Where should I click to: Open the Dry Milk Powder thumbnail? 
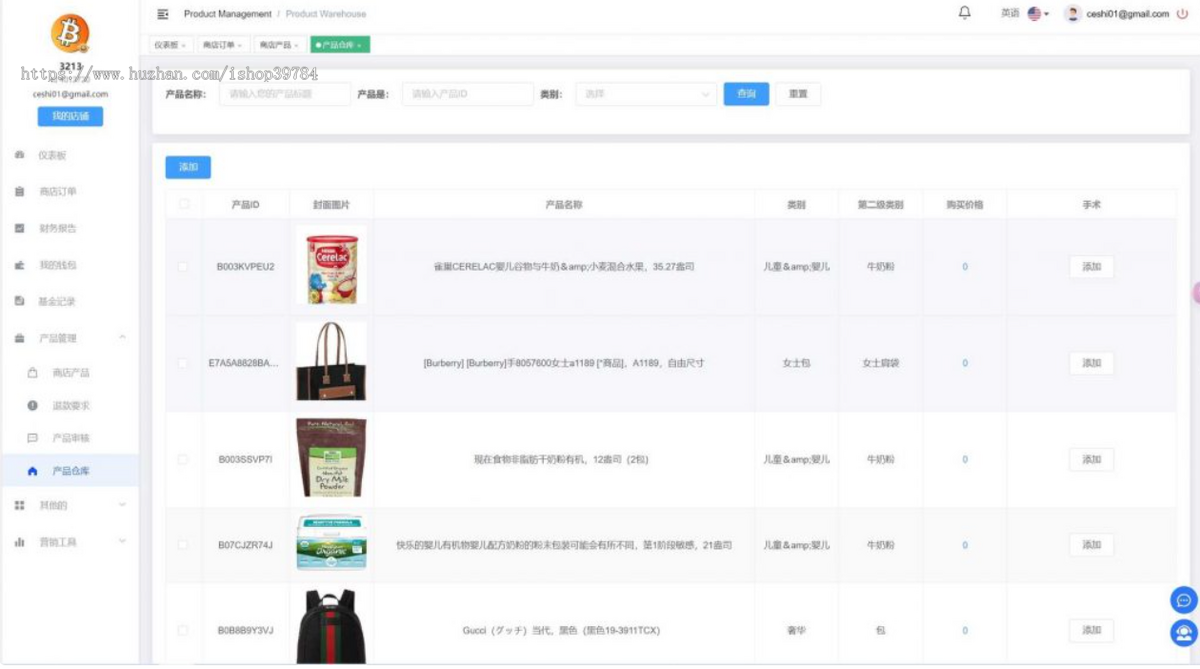coord(331,459)
